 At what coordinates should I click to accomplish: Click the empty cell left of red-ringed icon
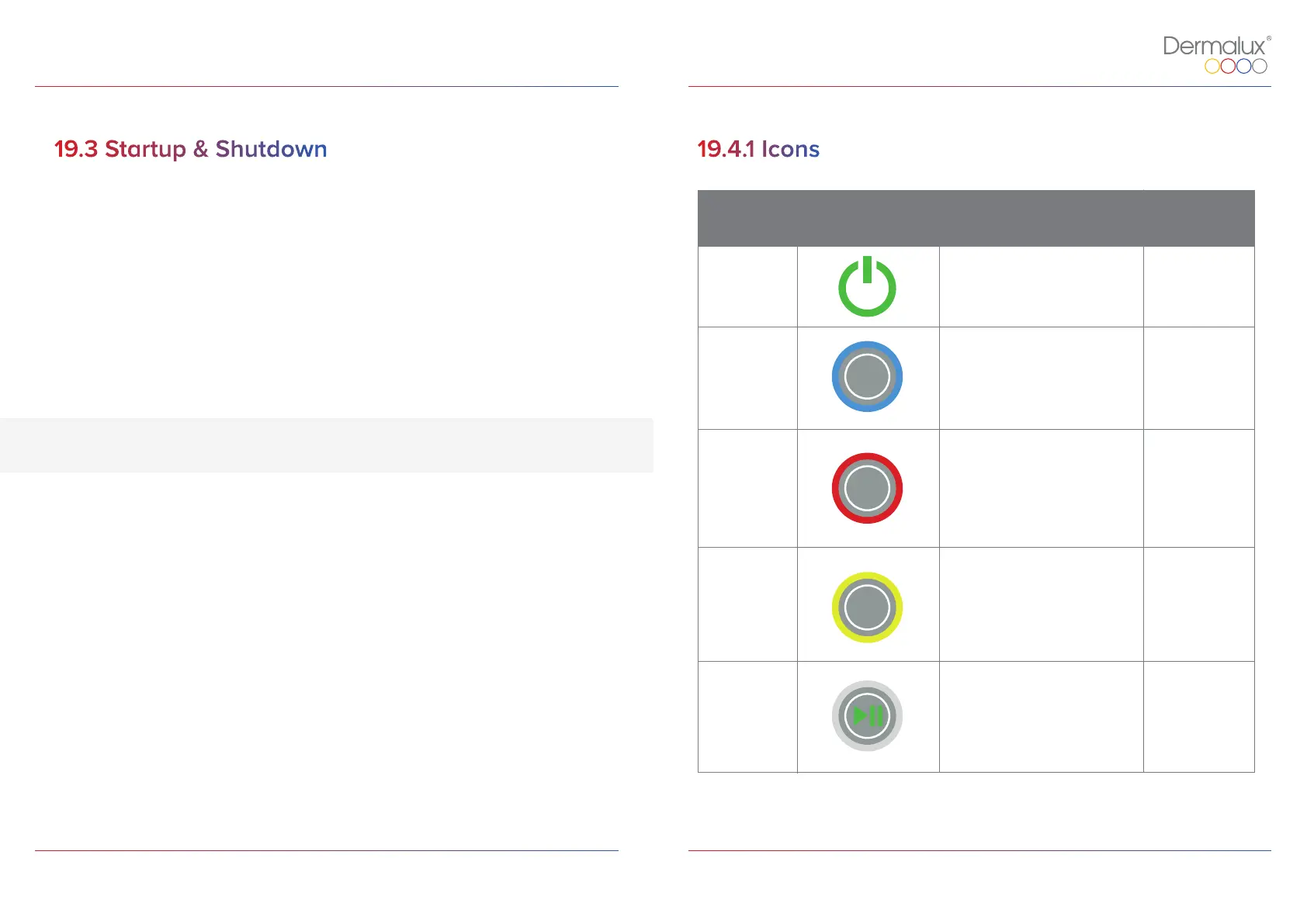click(747, 489)
